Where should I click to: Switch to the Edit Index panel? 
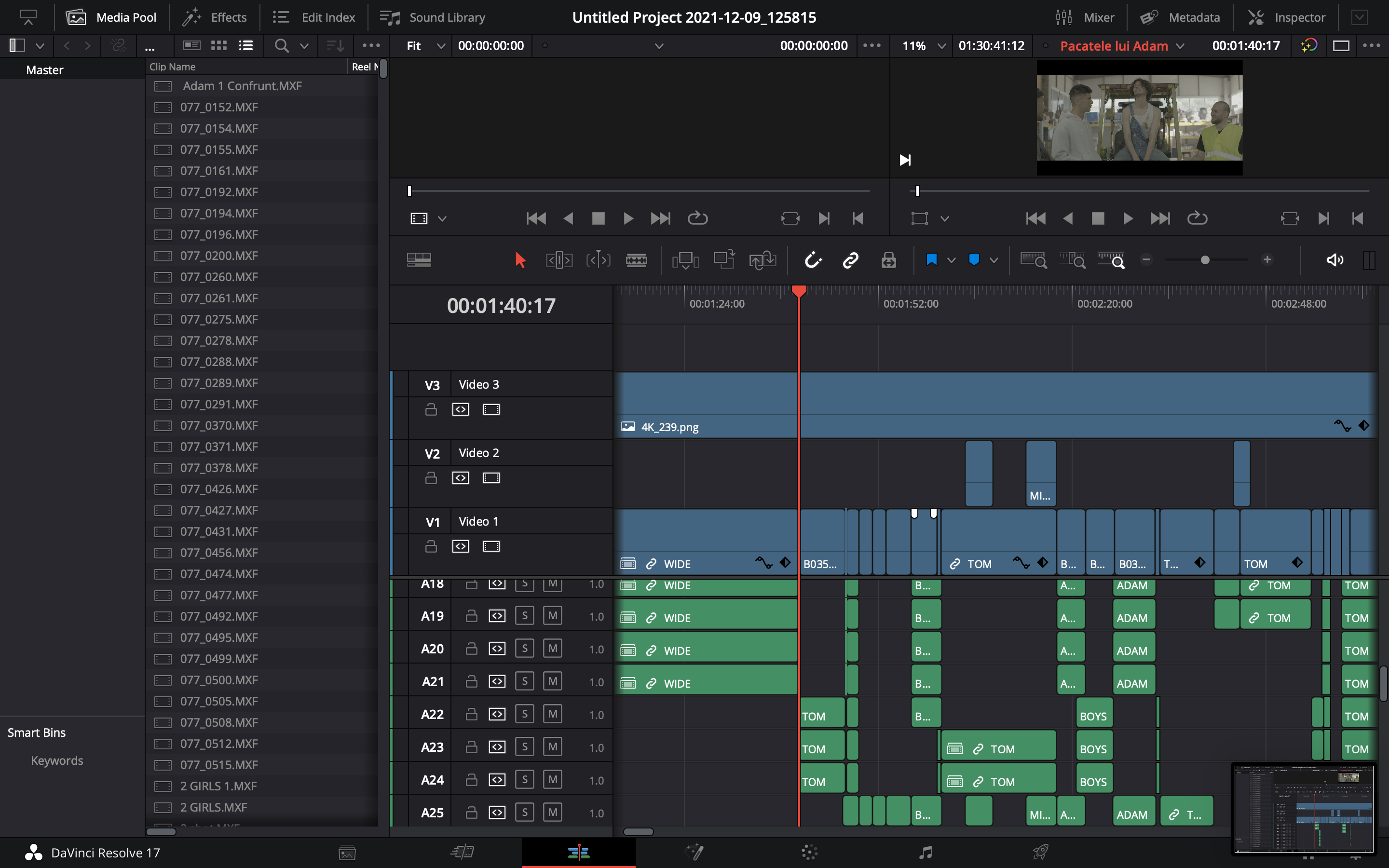[x=313, y=17]
